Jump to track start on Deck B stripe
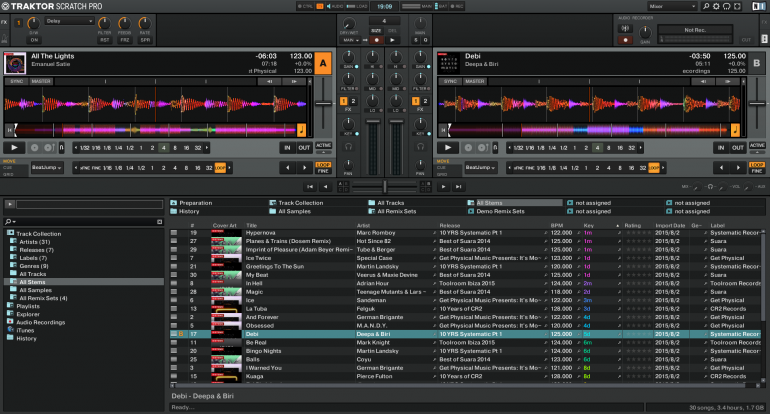The image size is (770, 414). point(442,130)
